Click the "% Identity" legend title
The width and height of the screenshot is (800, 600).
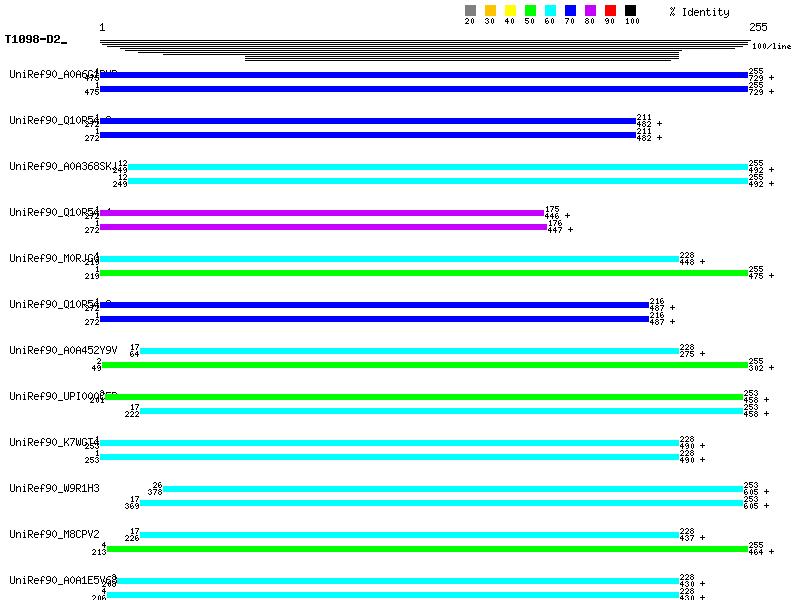[x=699, y=12]
